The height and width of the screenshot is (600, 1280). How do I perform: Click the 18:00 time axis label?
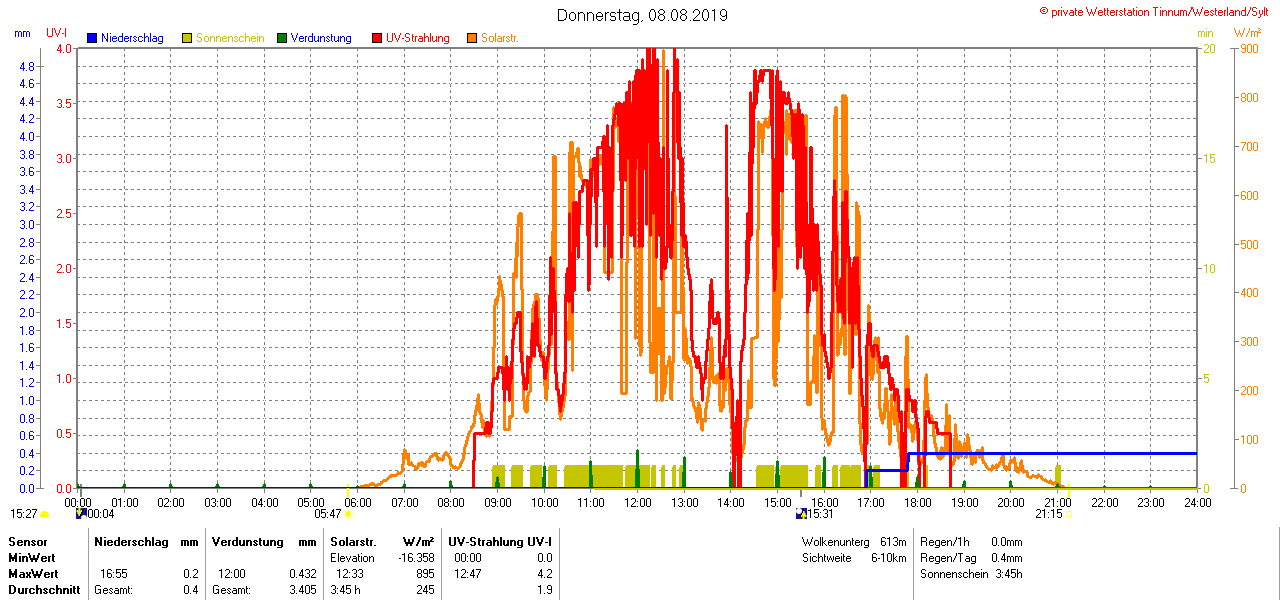[917, 501]
